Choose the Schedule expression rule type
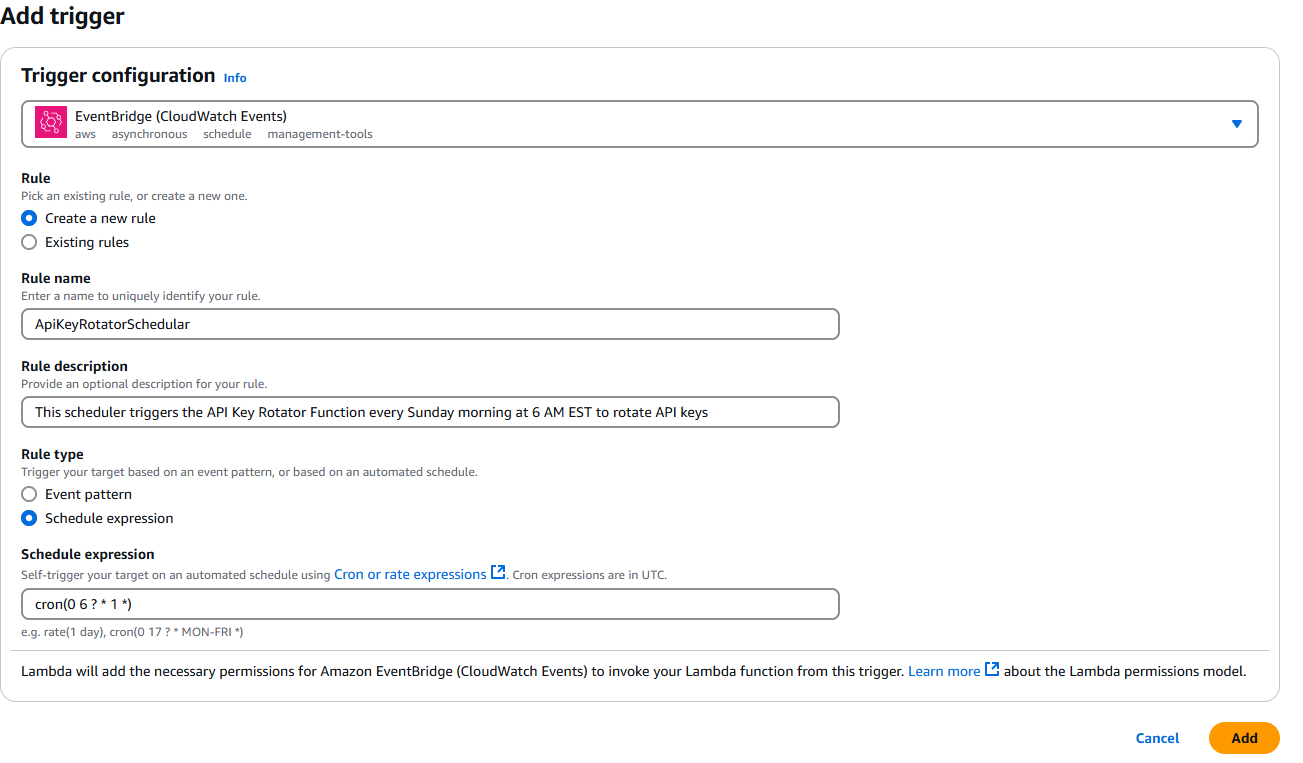Screen dimensions: 1303x763 [29, 518]
